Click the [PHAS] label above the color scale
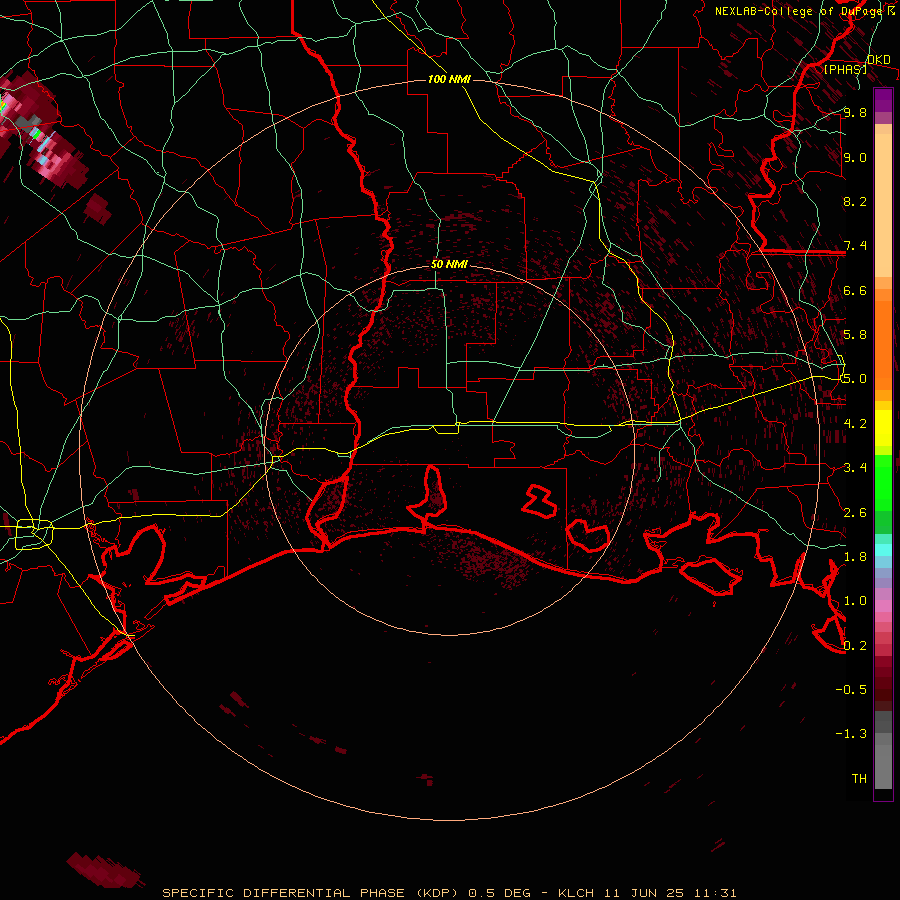This screenshot has width=900, height=900. point(845,69)
